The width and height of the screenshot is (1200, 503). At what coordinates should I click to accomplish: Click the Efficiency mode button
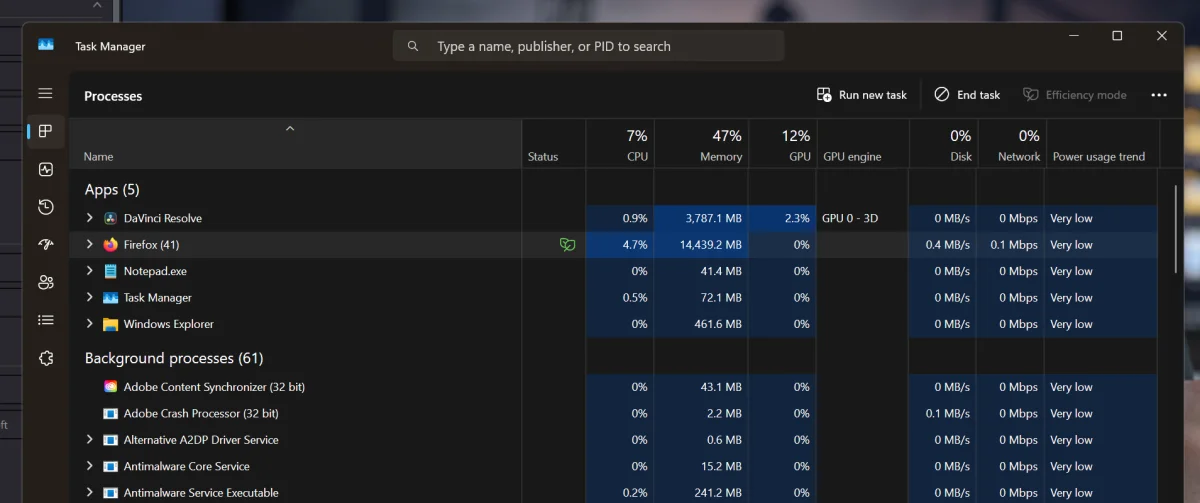(x=1075, y=95)
